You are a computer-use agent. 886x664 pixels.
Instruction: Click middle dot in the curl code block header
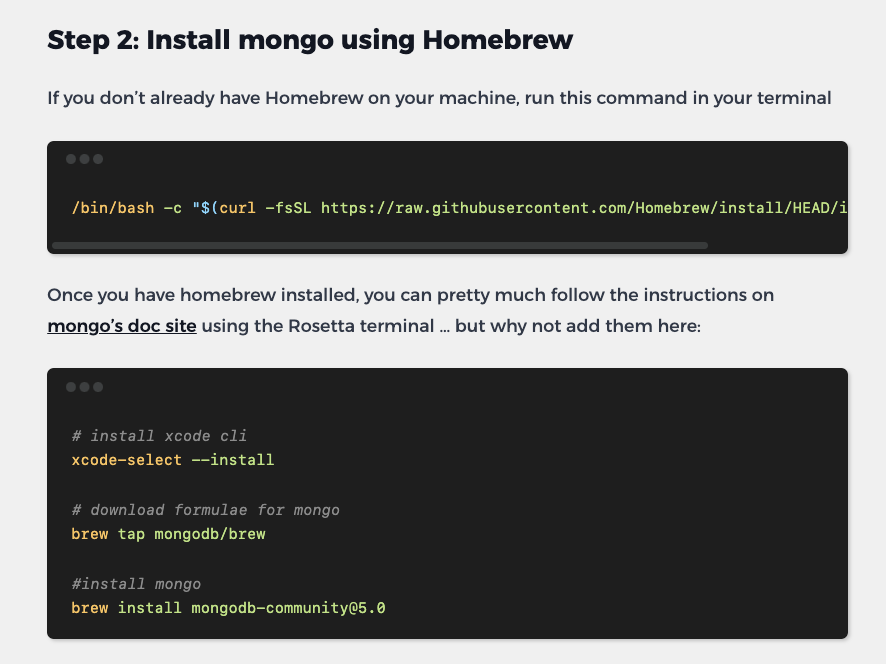(84, 159)
